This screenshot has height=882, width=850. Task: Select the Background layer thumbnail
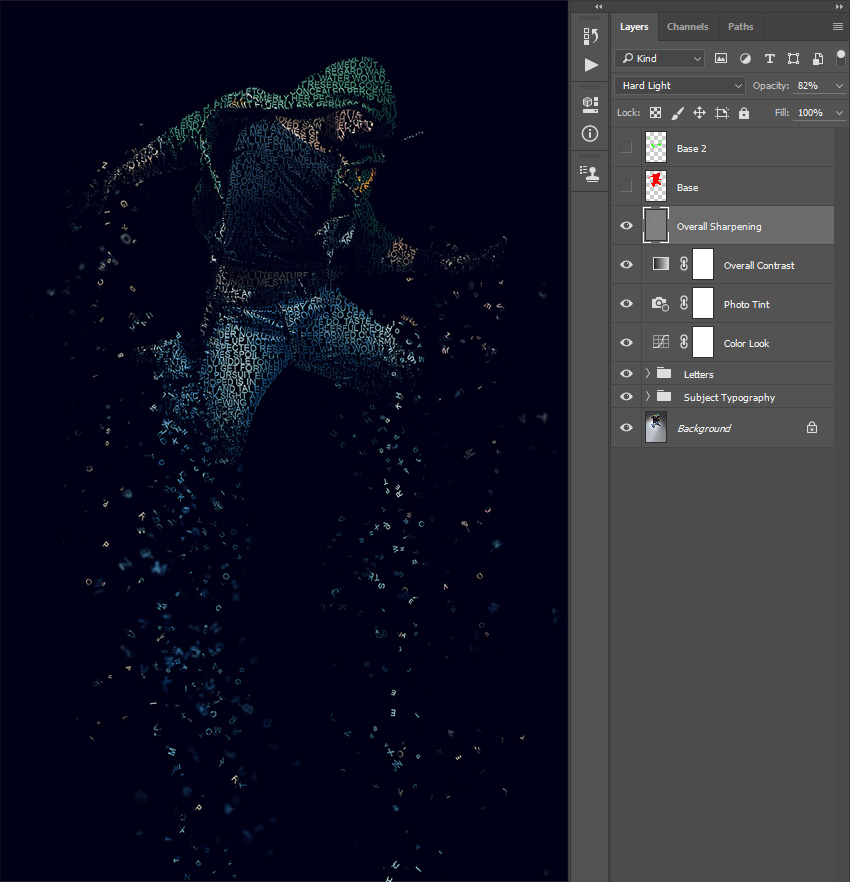pos(656,427)
